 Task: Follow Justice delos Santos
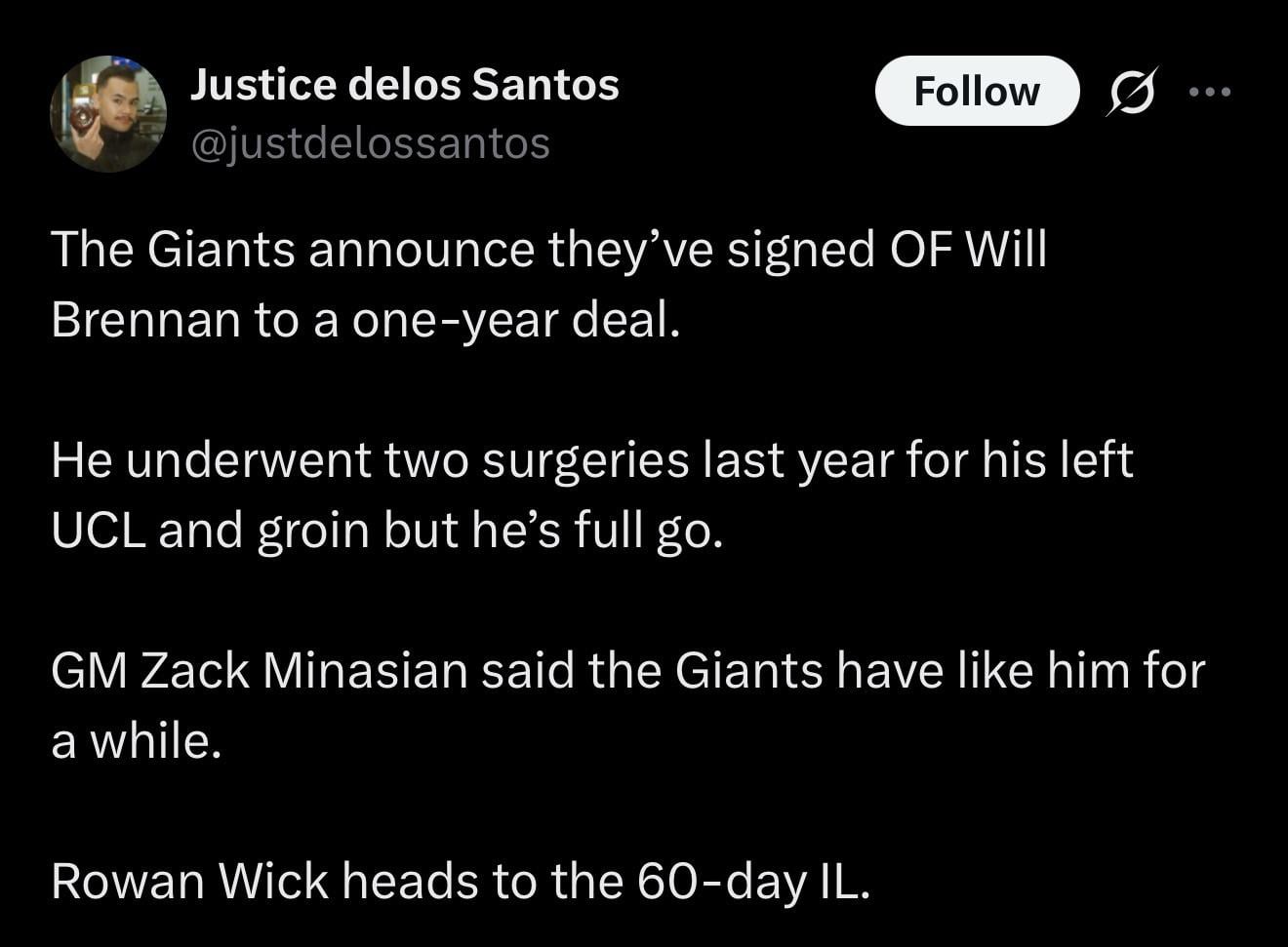(x=978, y=91)
